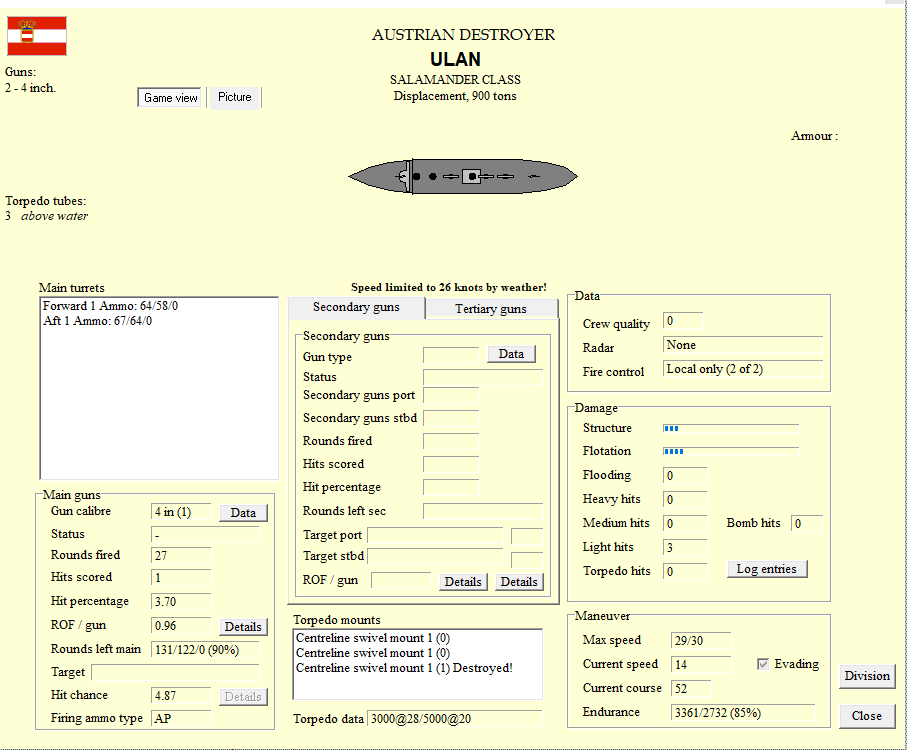907x750 pixels.
Task: Switch to Game view
Action: pyautogui.click(x=171, y=98)
